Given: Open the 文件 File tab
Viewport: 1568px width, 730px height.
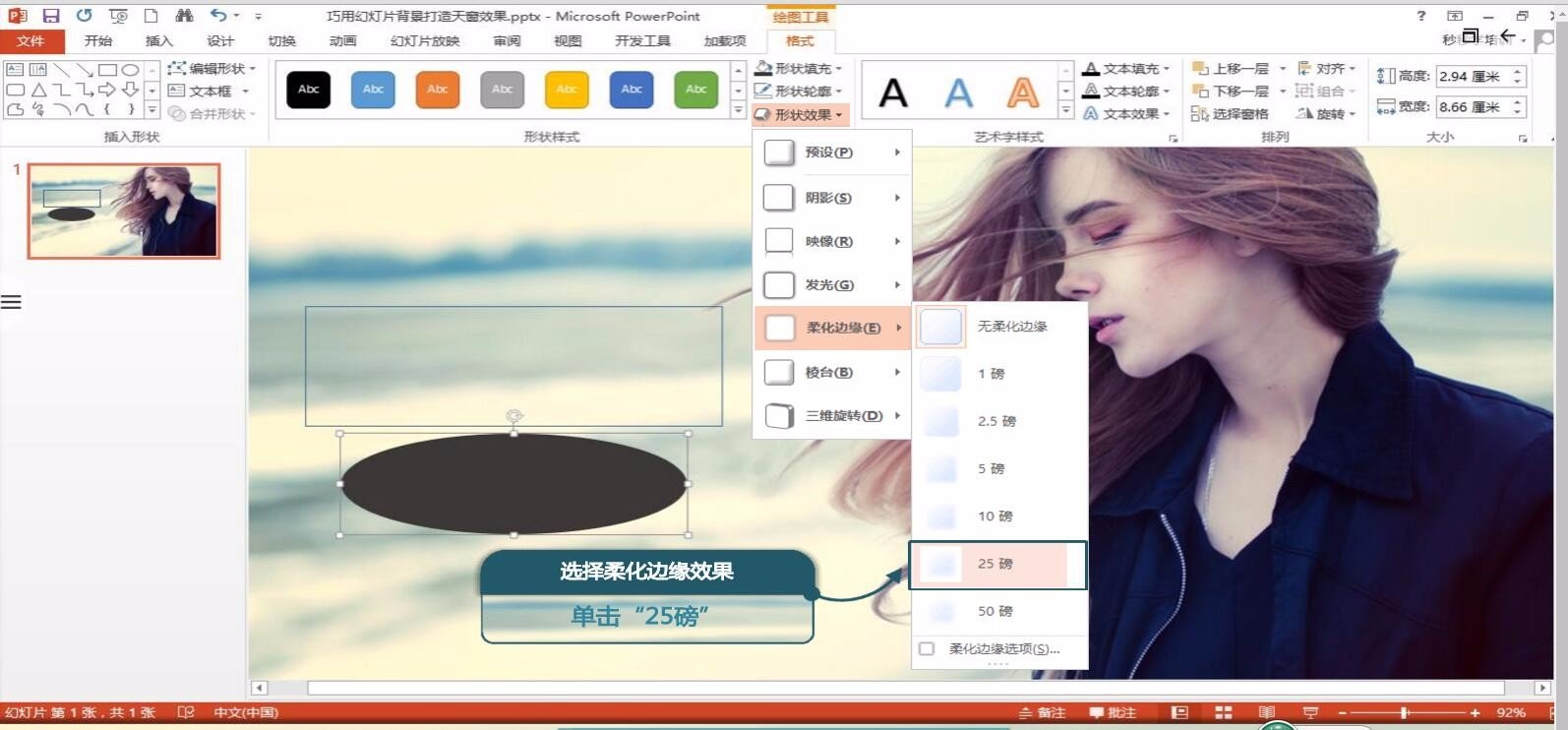Looking at the screenshot, I should (30, 40).
